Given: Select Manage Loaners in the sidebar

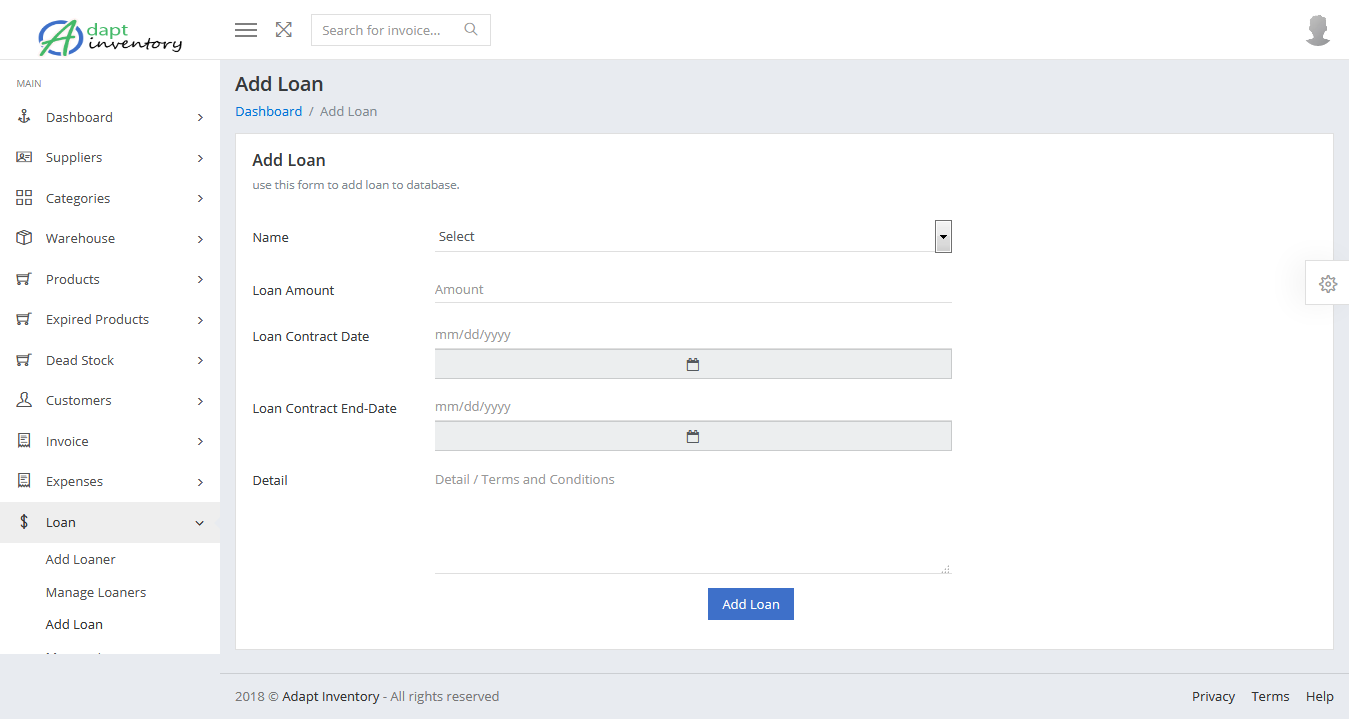Looking at the screenshot, I should [95, 591].
